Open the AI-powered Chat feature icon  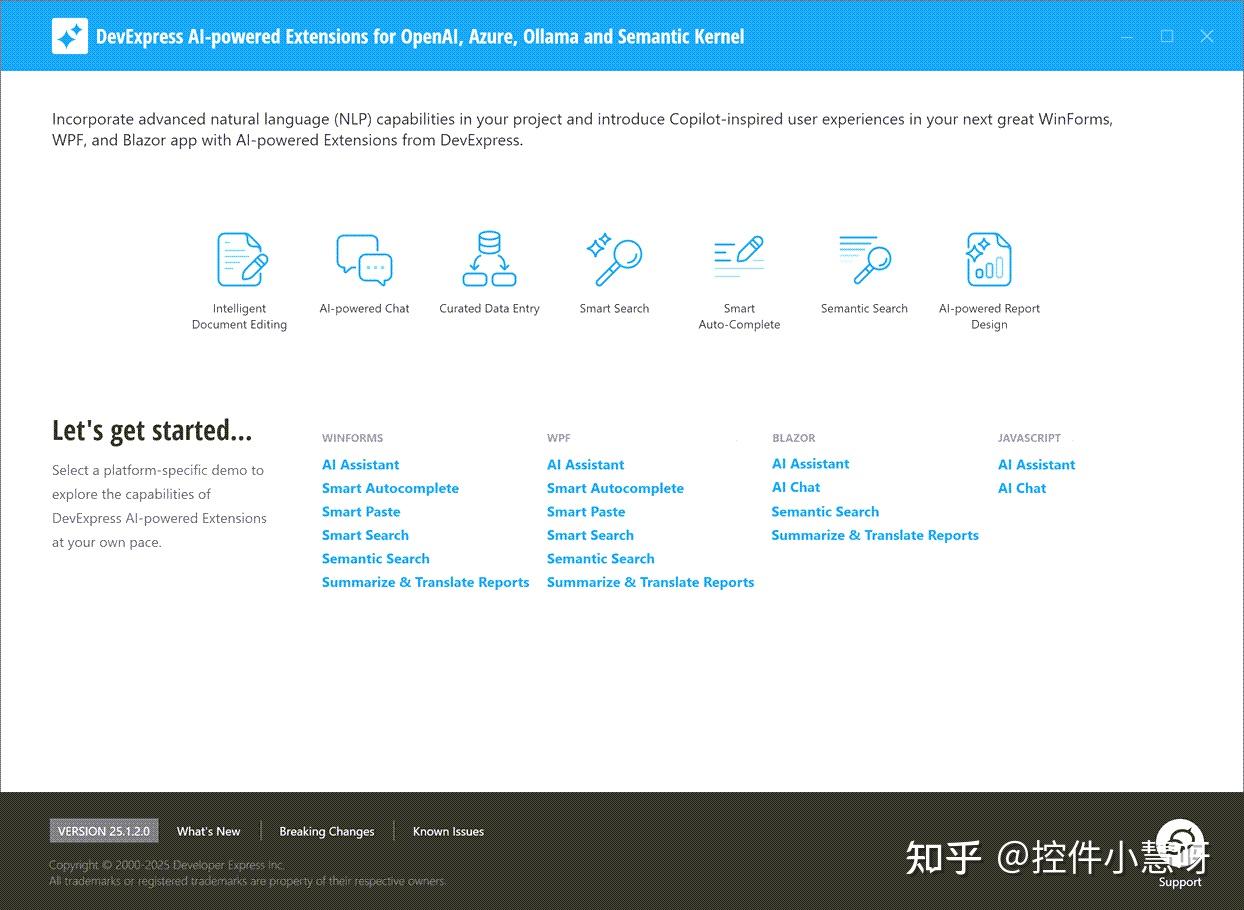click(364, 258)
